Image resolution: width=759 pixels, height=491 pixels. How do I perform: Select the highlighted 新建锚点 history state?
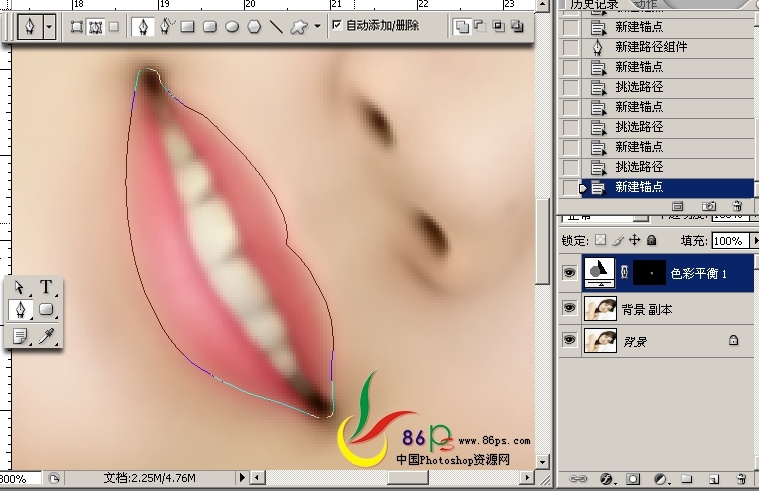667,187
